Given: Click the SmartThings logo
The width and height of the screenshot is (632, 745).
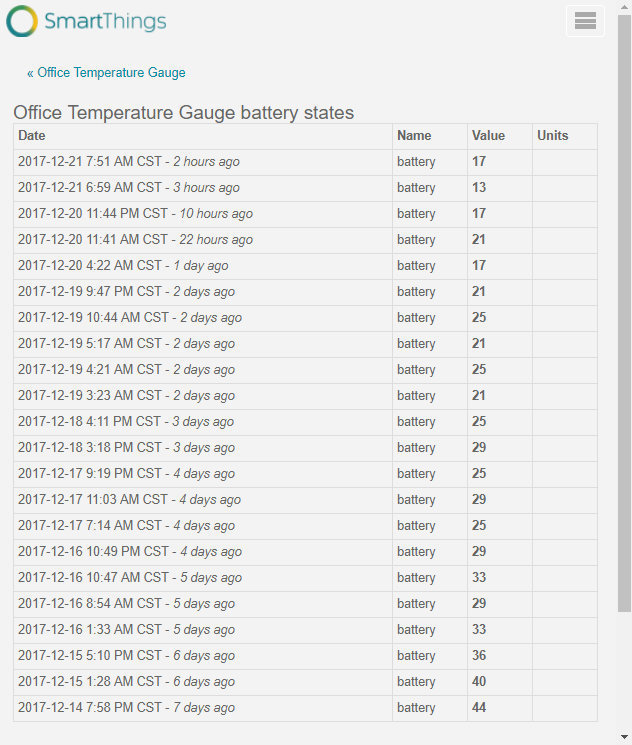Looking at the screenshot, I should [86, 21].
